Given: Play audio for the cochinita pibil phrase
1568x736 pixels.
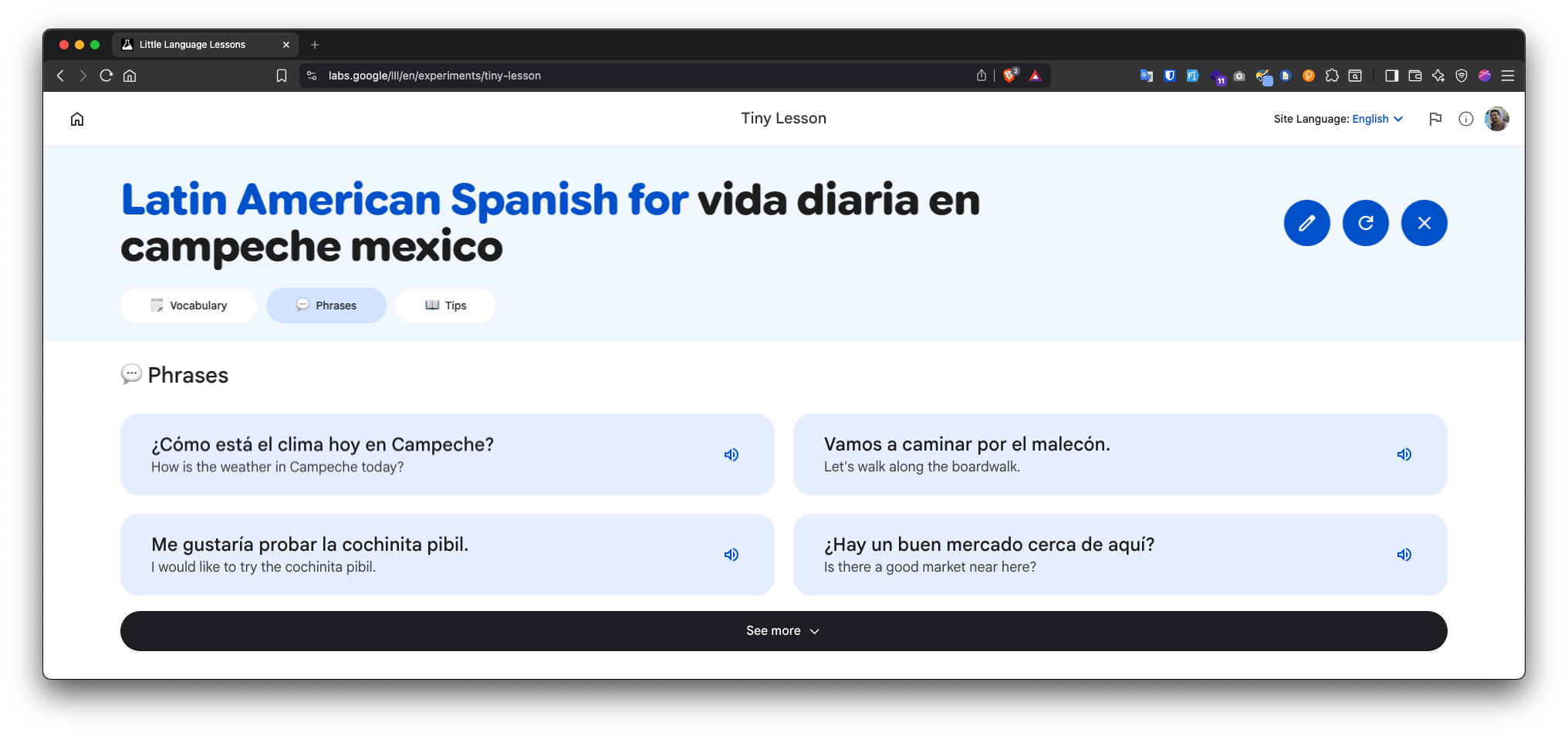Looking at the screenshot, I should click(x=731, y=555).
